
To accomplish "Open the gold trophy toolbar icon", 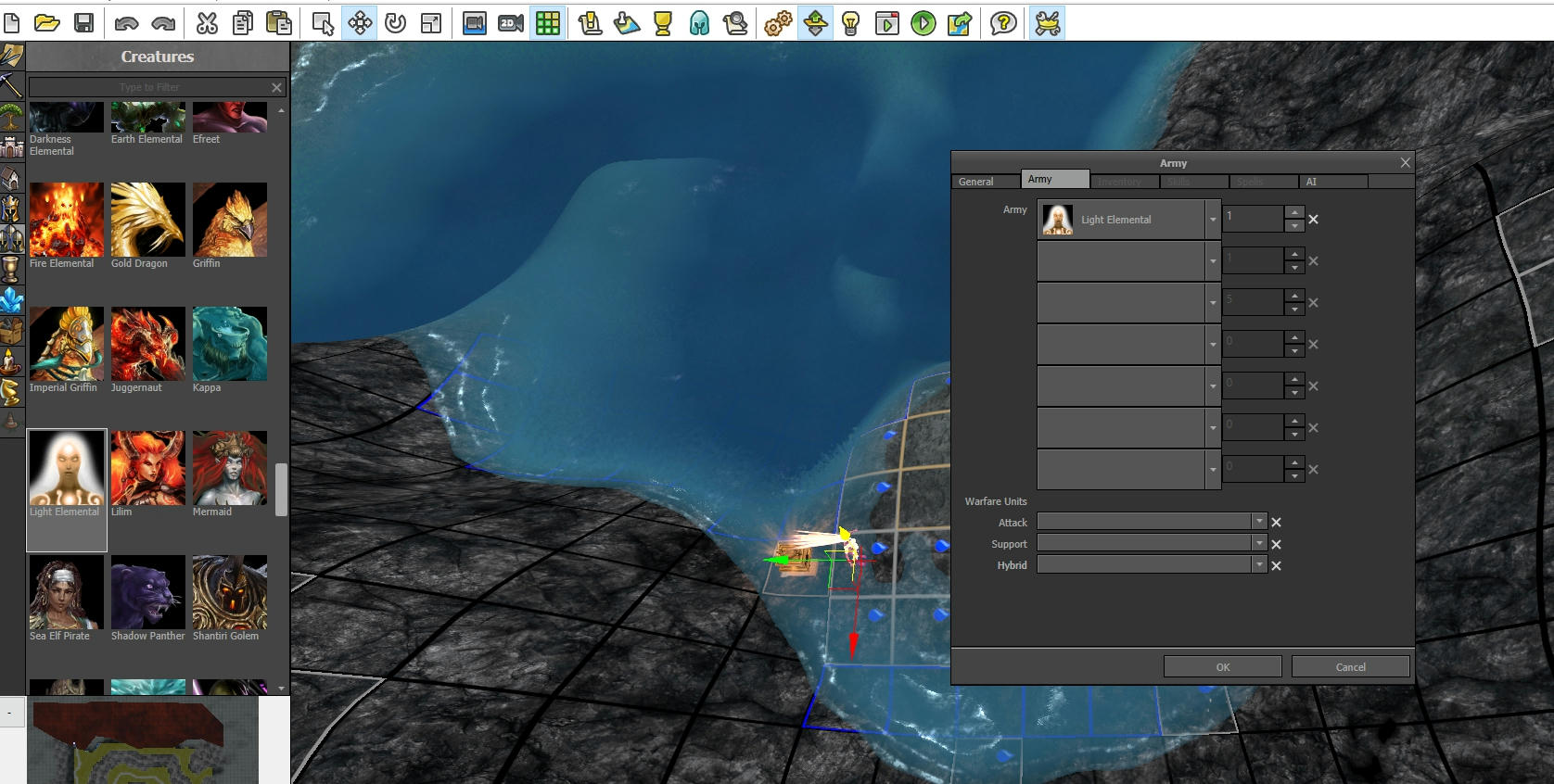I will [663, 23].
